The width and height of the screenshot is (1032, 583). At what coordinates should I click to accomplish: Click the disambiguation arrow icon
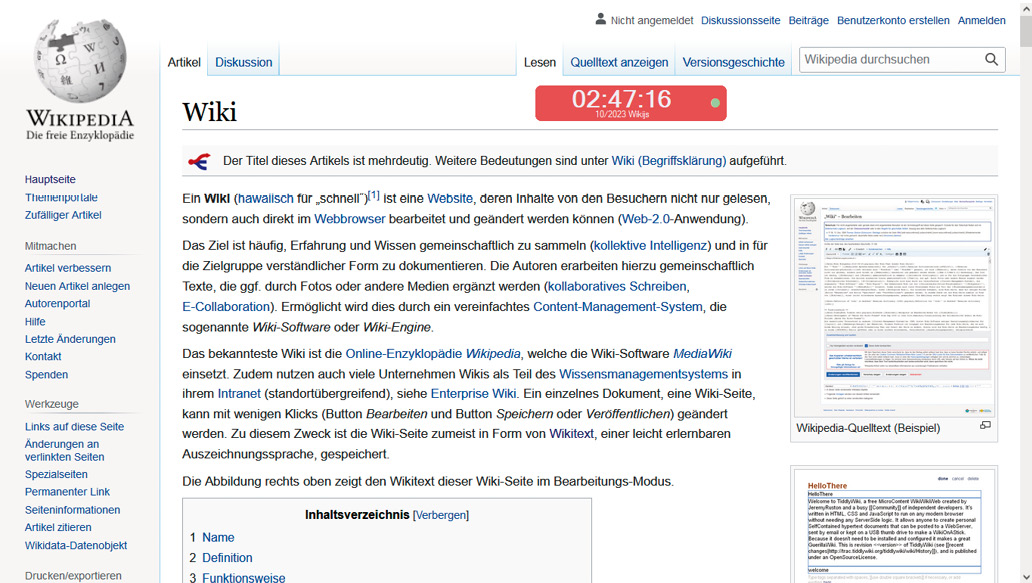199,161
